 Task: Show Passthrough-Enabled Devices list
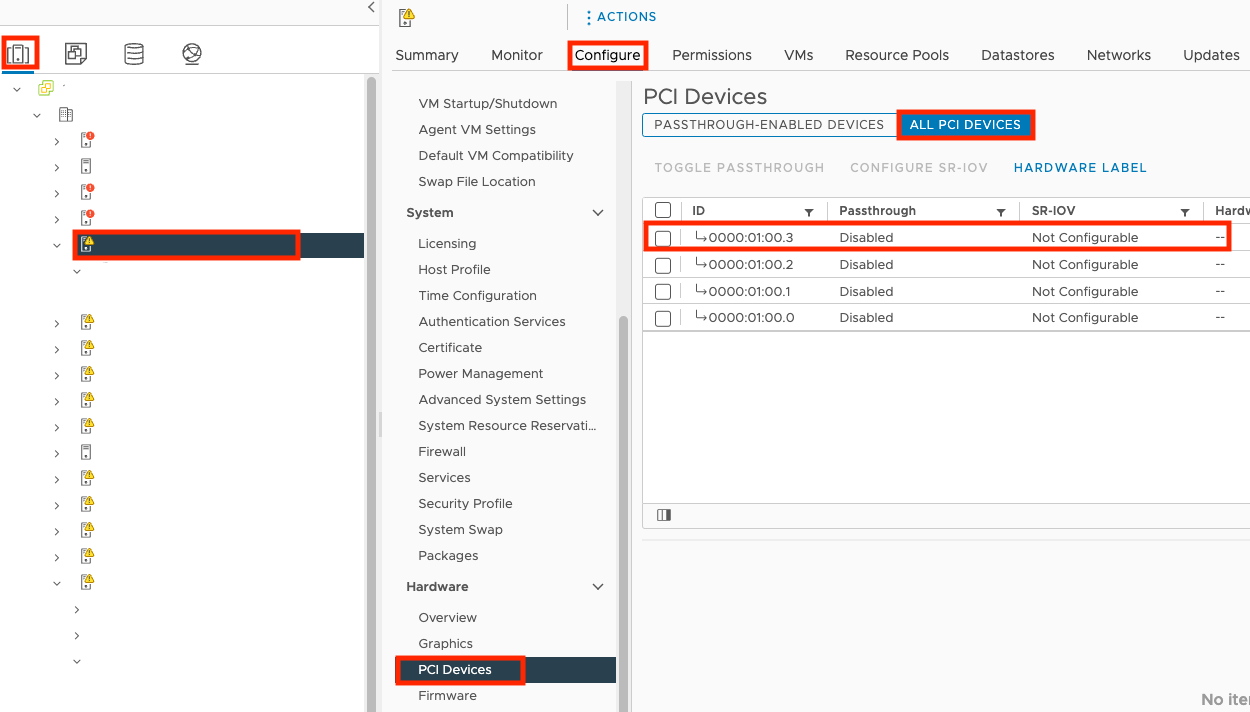(769, 125)
